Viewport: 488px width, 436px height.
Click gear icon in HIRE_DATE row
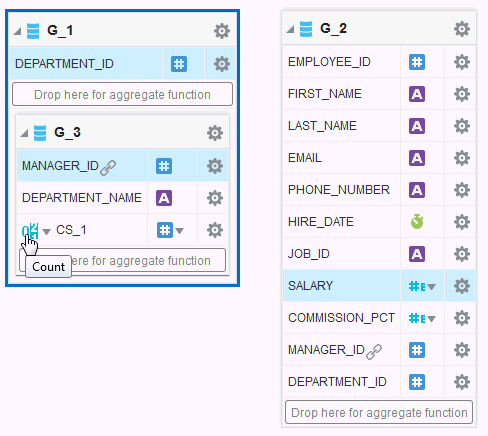click(x=462, y=222)
